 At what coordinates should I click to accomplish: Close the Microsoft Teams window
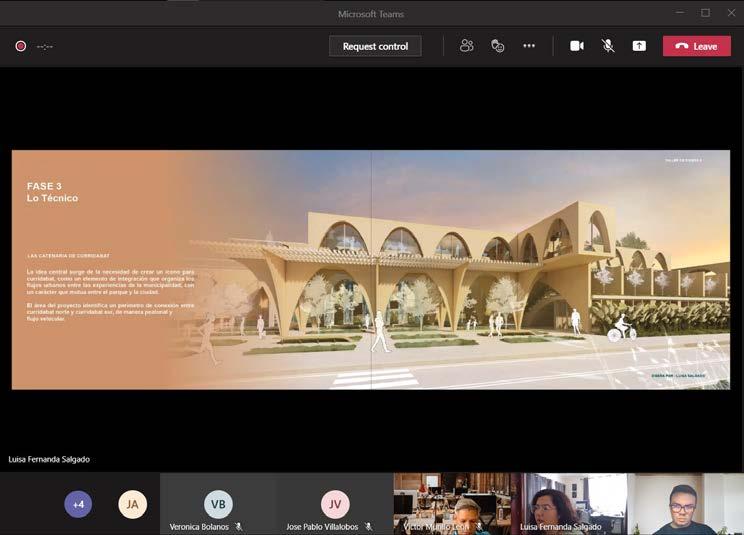pos(731,13)
